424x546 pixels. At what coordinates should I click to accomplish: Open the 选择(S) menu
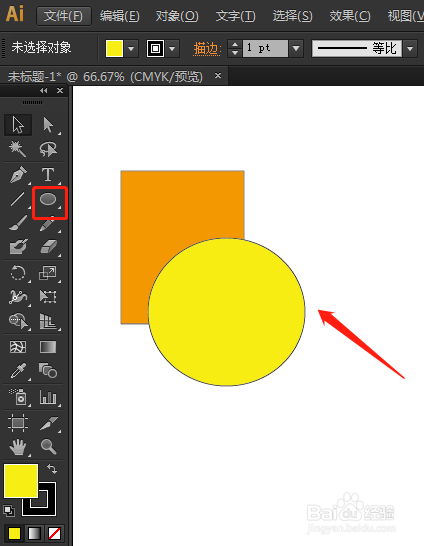(x=292, y=16)
